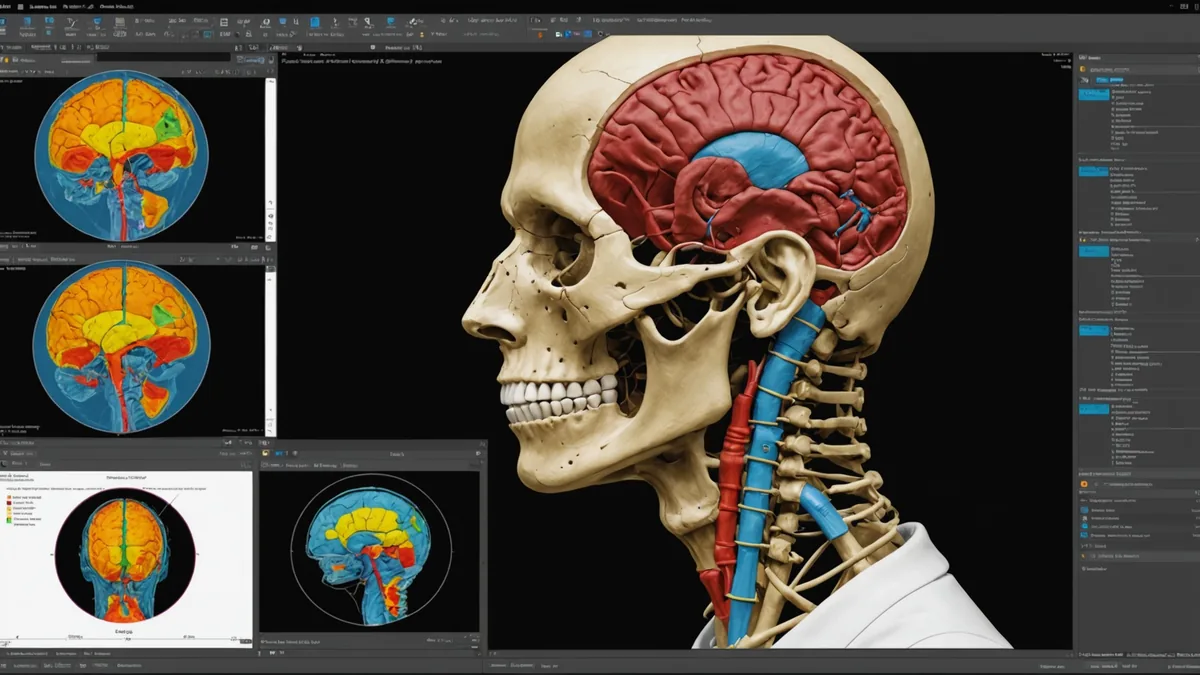Select the topmost blue-highlighted row in right panel
Image resolution: width=1200 pixels, height=675 pixels.
[x=1093, y=93]
